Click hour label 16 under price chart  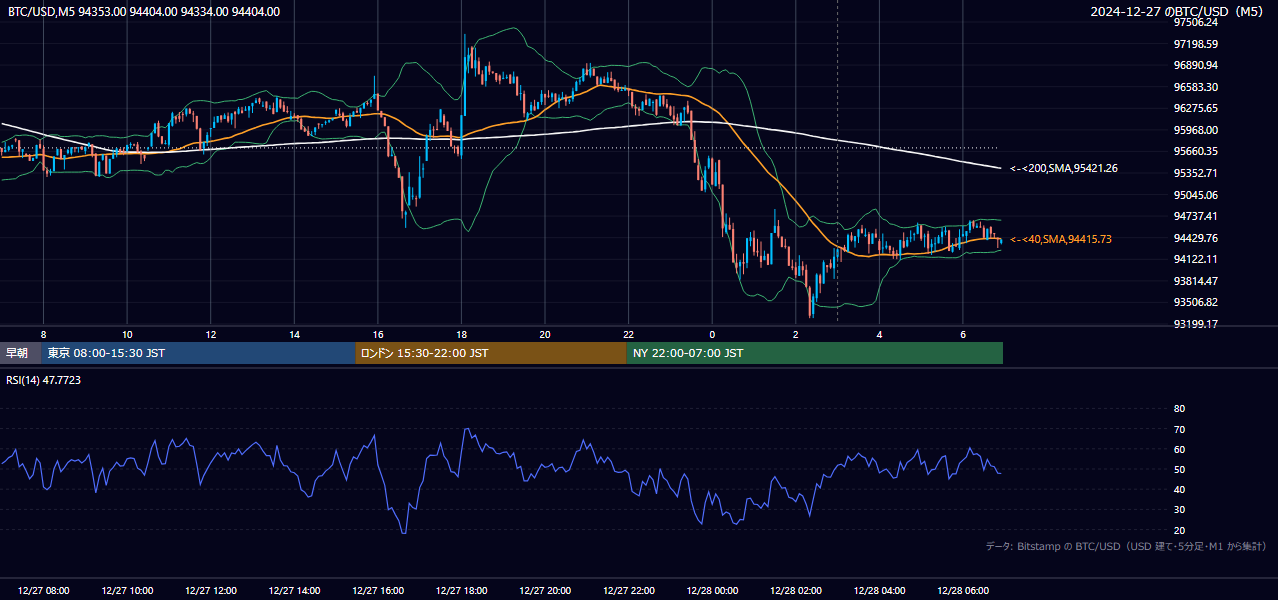coord(378,334)
